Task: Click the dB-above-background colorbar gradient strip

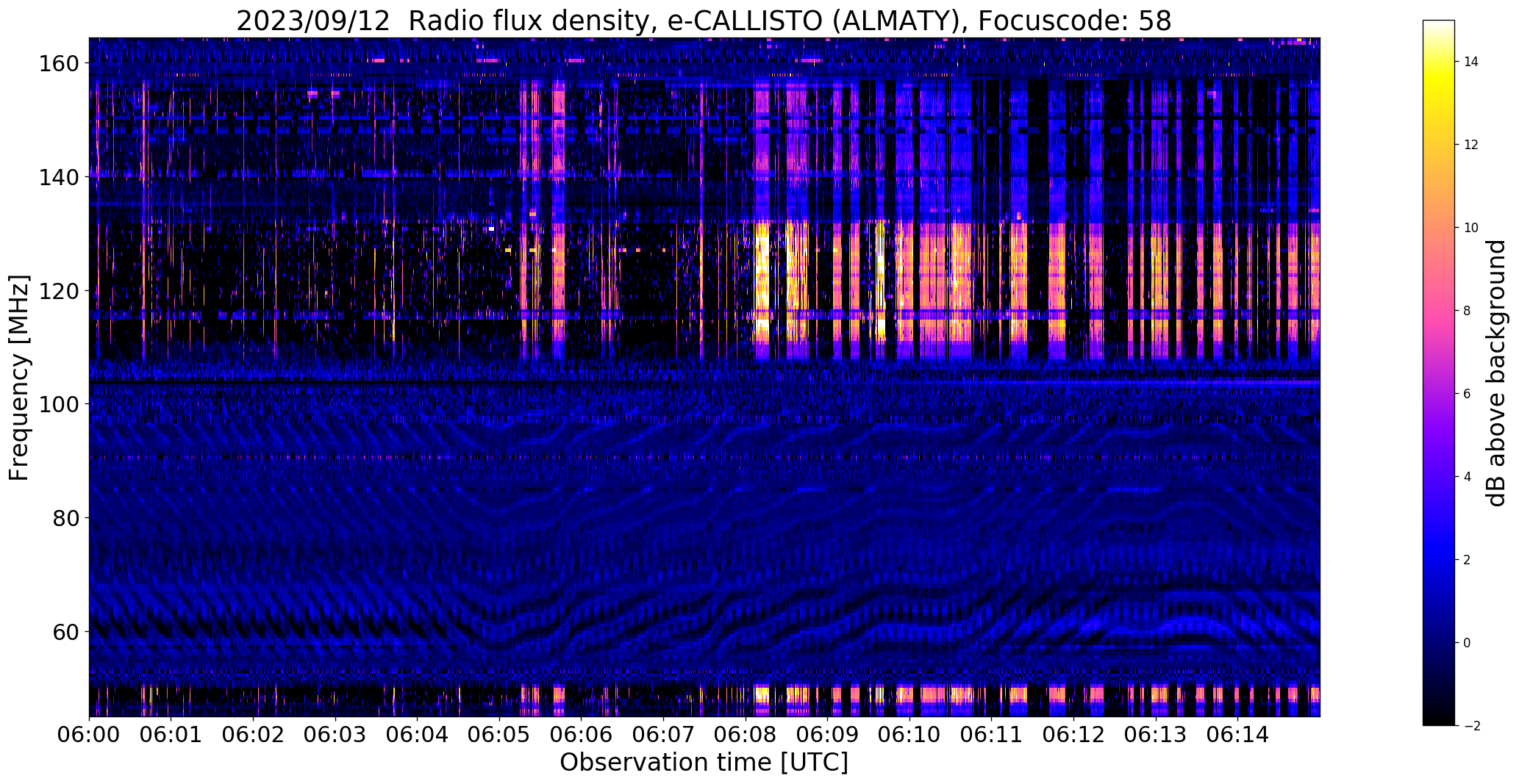Action: click(x=1438, y=373)
